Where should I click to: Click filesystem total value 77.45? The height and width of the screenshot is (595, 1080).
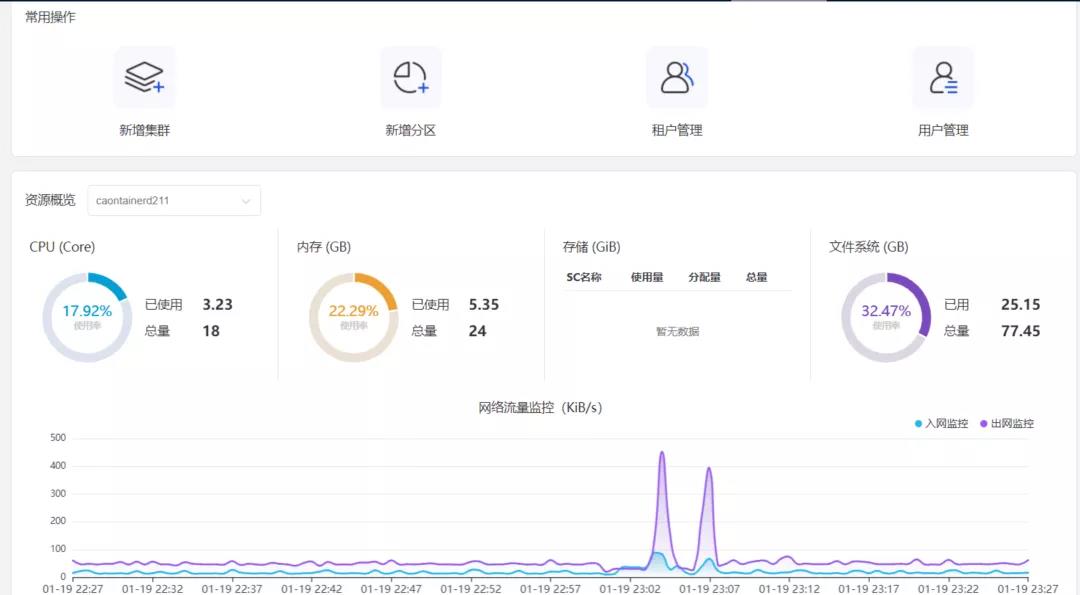[1021, 331]
